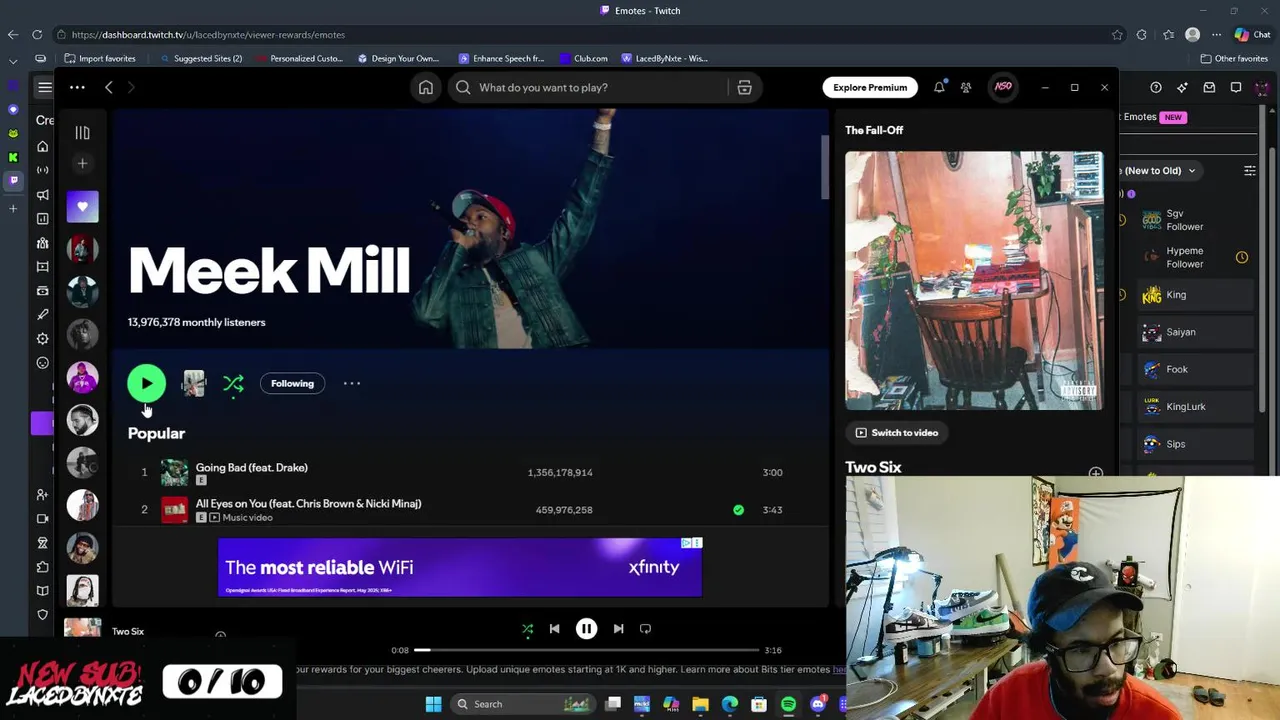Skip to the next track
Viewport: 1280px width, 720px height.
tap(618, 629)
